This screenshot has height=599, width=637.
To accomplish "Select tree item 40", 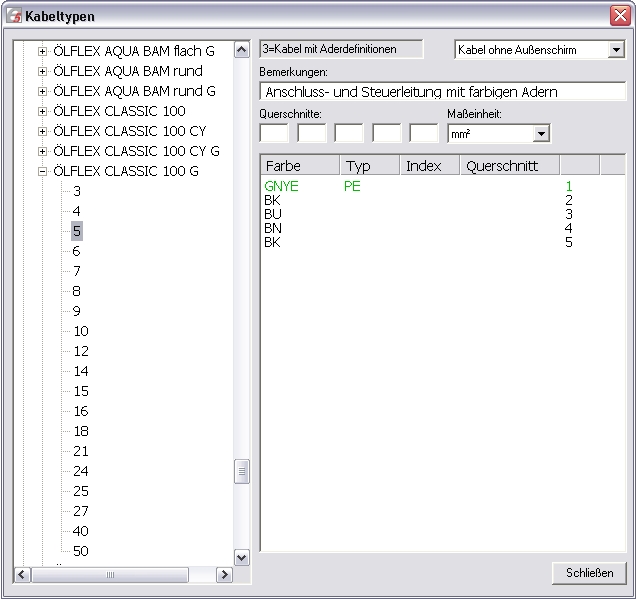I will coord(81,531).
